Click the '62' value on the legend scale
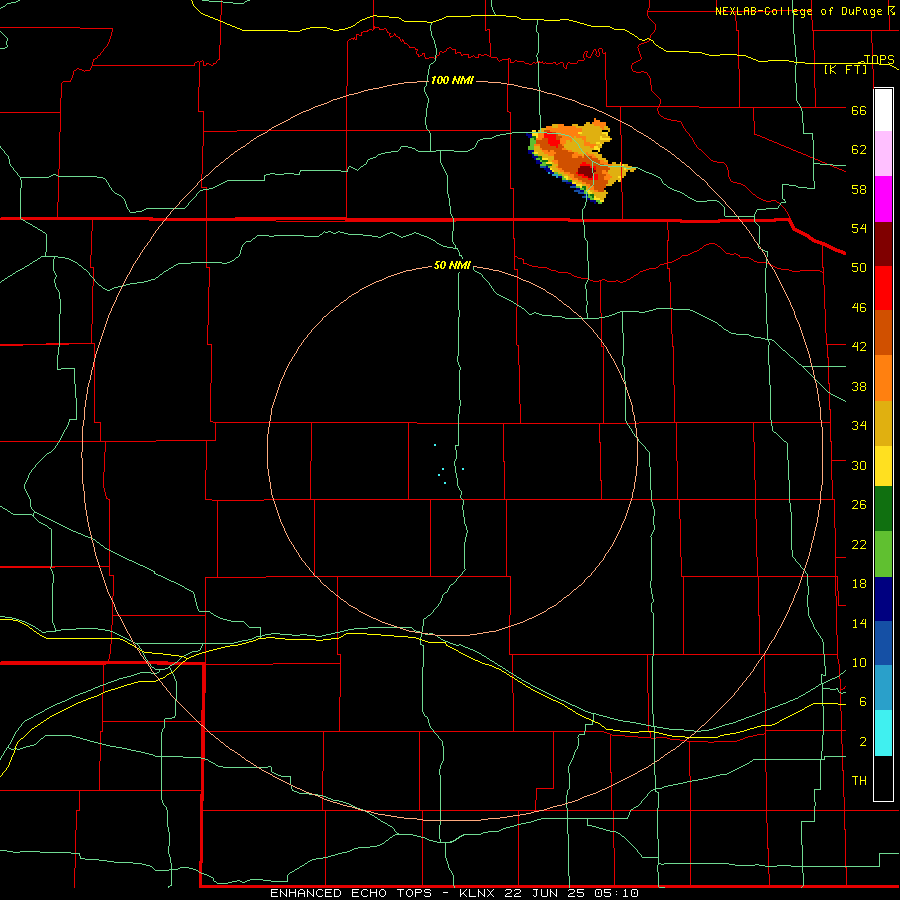The width and height of the screenshot is (900, 900). tap(859, 150)
